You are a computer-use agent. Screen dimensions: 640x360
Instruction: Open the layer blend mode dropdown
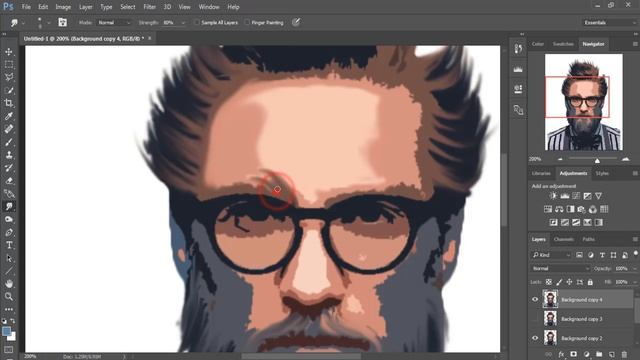tap(560, 268)
